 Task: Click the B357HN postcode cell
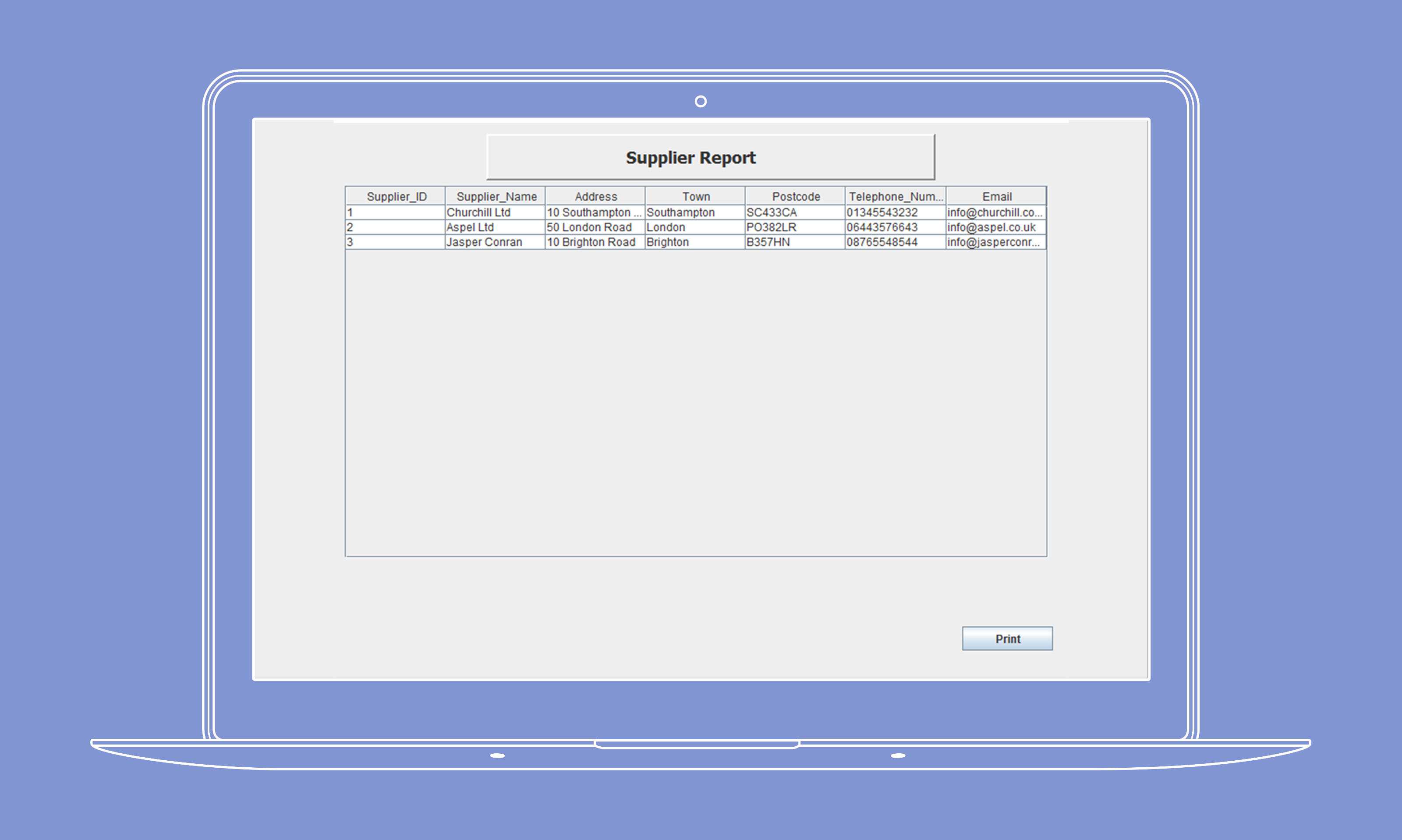[796, 242]
